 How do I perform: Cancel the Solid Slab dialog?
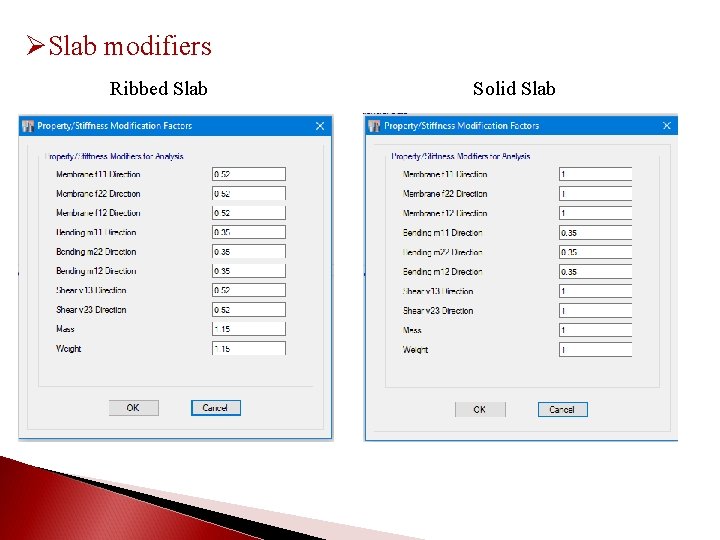pyautogui.click(x=562, y=410)
